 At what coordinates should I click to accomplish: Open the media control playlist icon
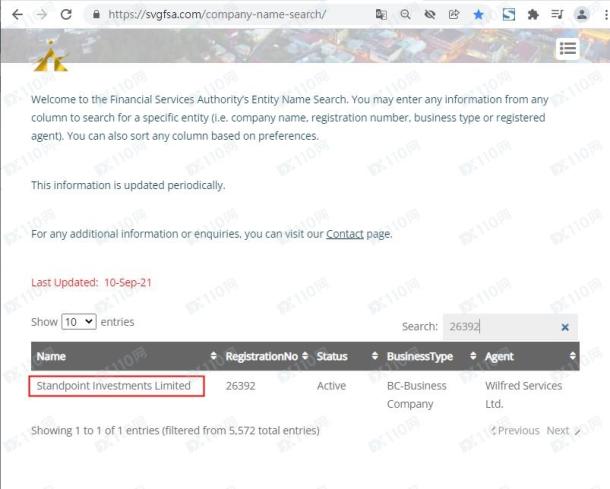[x=557, y=15]
